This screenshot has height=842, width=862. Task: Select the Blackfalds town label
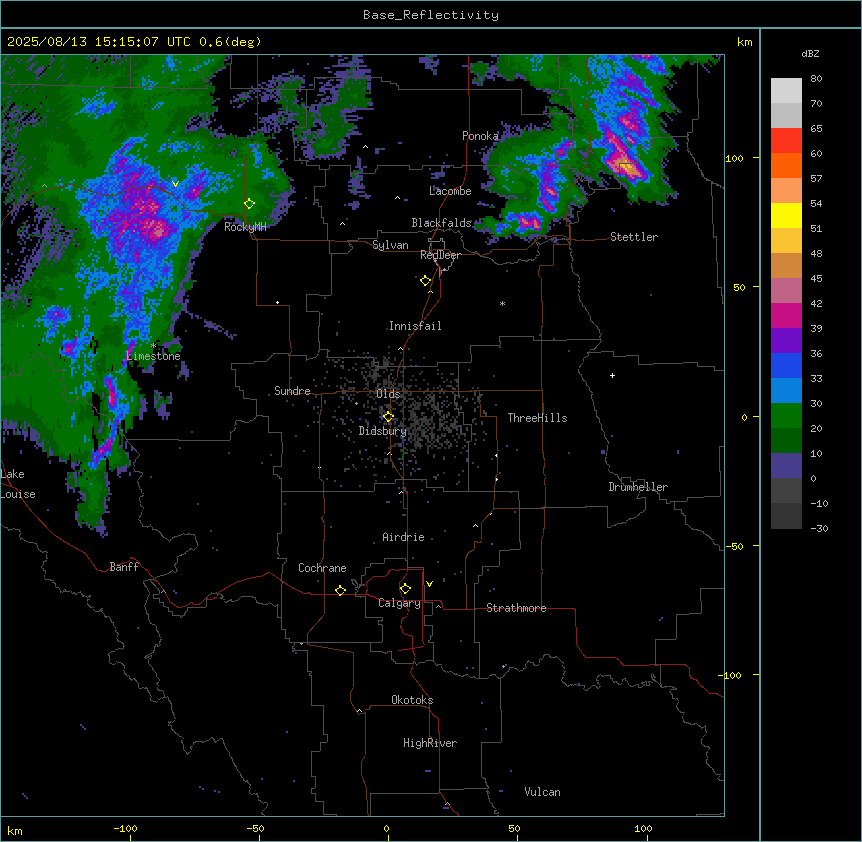(x=441, y=223)
